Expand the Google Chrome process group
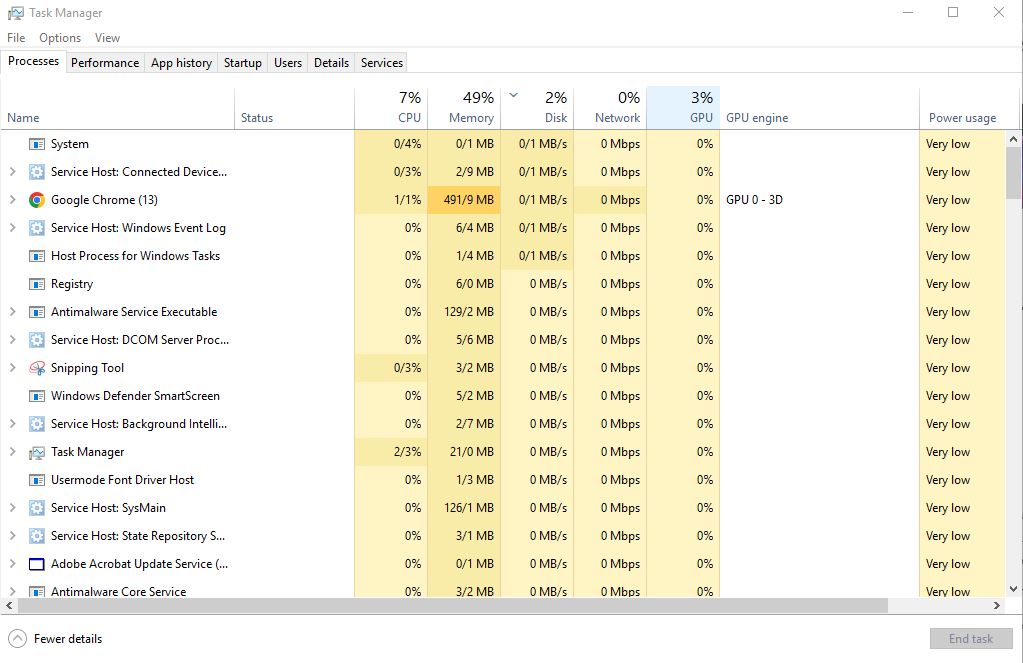The image size is (1023, 663). click(12, 200)
